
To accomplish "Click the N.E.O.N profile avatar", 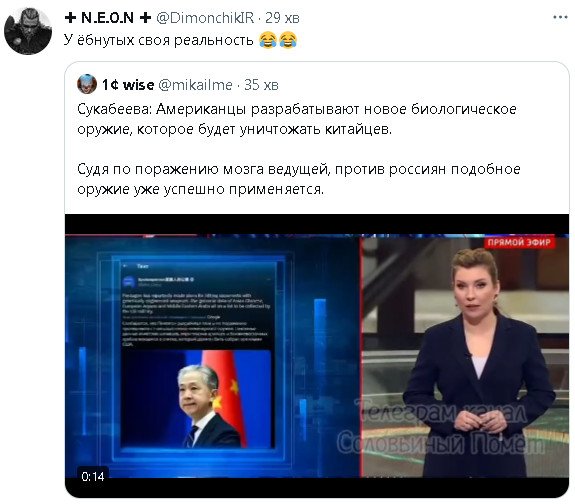I will coord(28,31).
